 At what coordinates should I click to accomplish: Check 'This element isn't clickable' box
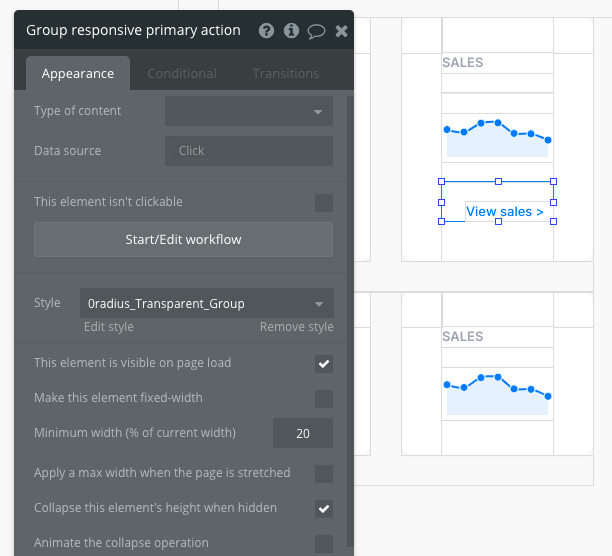pos(324,203)
